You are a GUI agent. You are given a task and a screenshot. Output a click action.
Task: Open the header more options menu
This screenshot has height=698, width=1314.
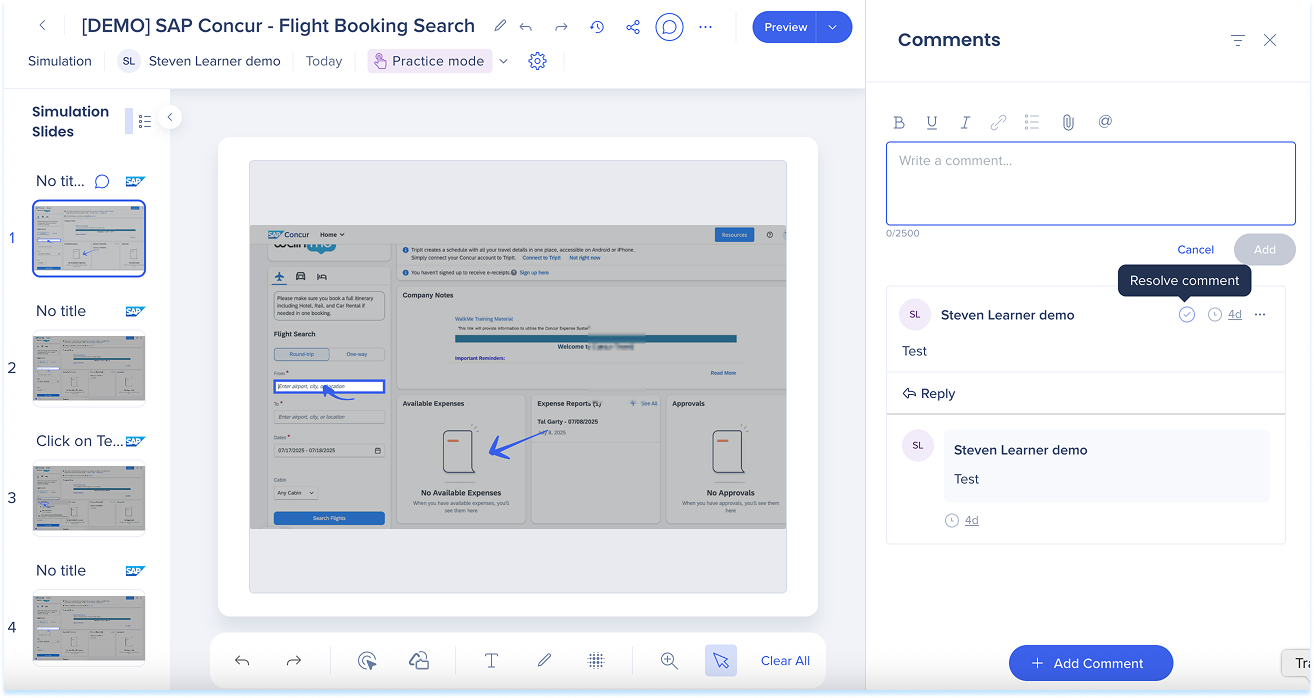click(706, 27)
